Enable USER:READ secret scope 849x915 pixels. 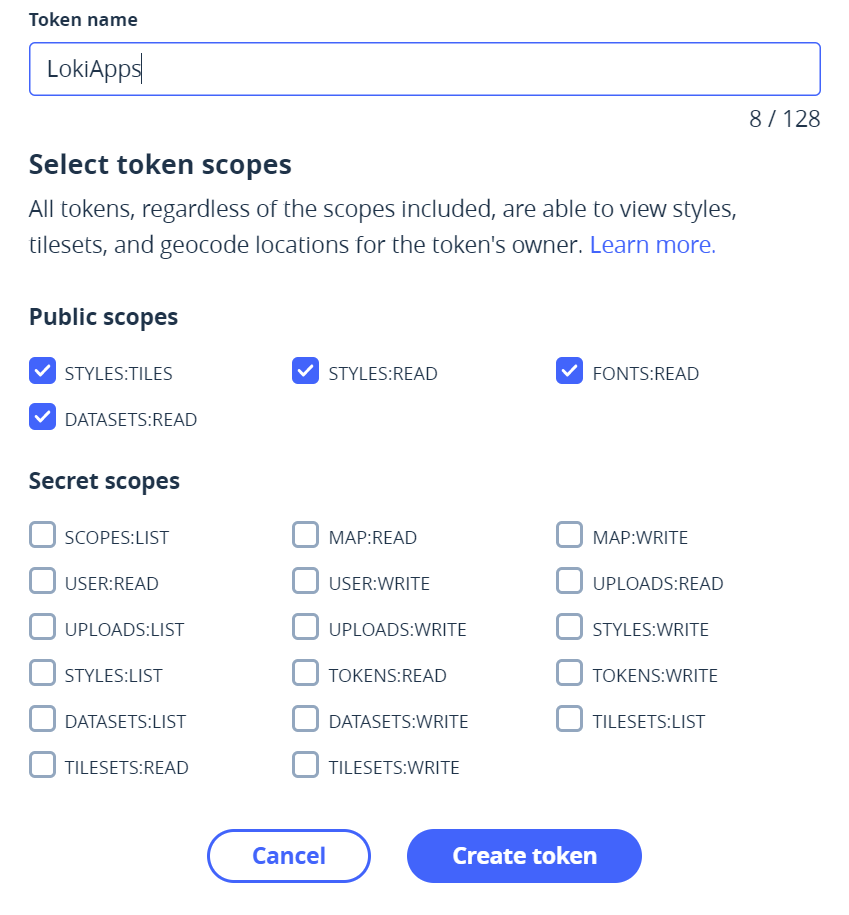(x=43, y=582)
